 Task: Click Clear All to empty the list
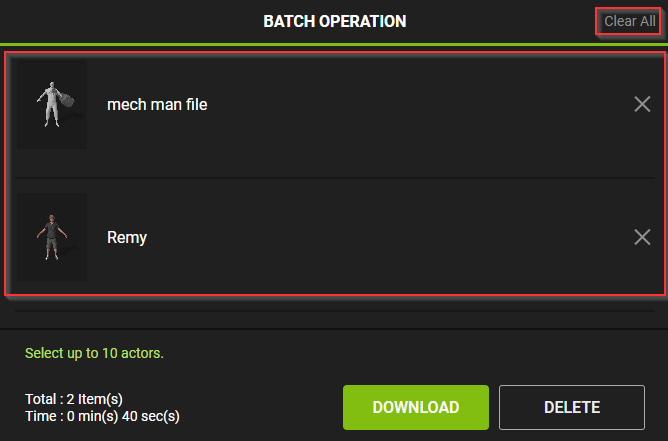click(630, 21)
